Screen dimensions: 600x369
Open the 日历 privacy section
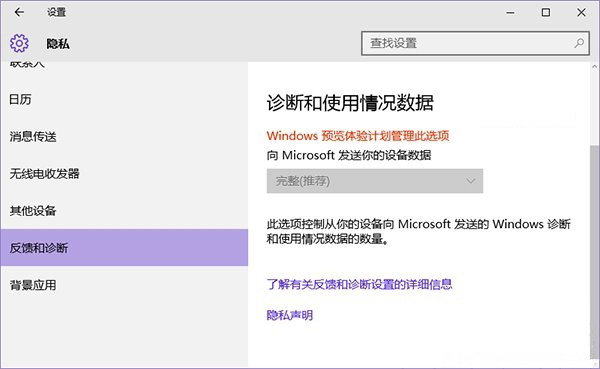click(124, 100)
